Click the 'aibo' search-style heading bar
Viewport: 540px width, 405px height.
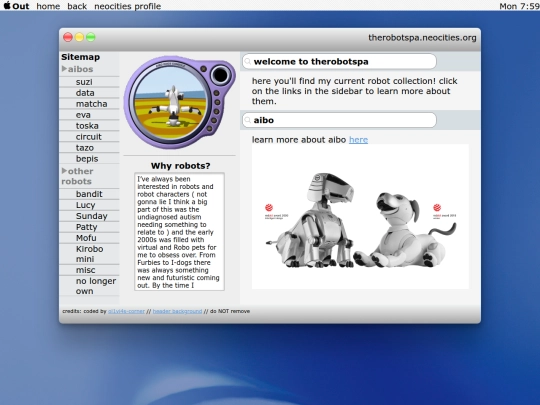339,120
